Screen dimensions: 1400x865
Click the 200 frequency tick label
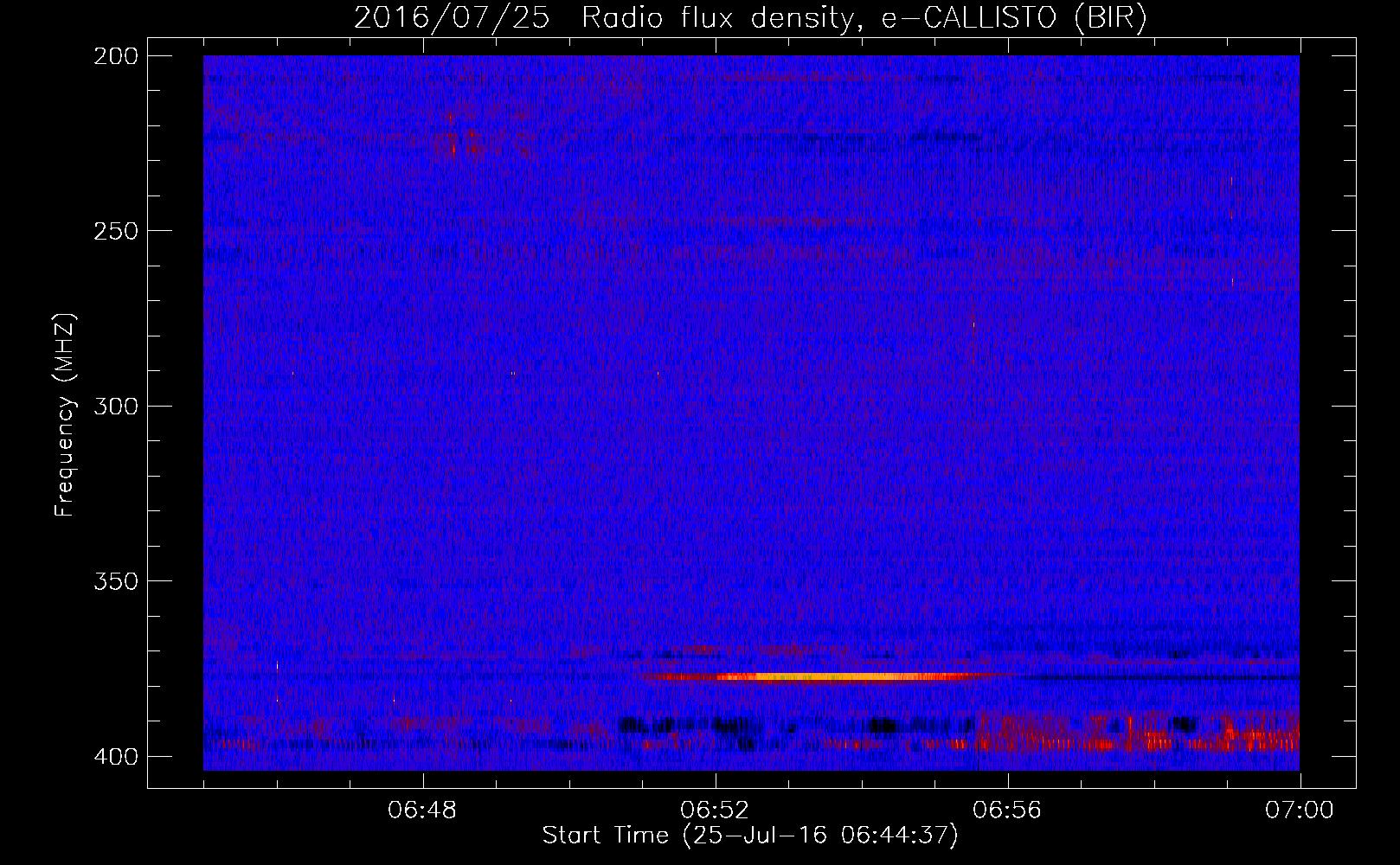point(115,56)
